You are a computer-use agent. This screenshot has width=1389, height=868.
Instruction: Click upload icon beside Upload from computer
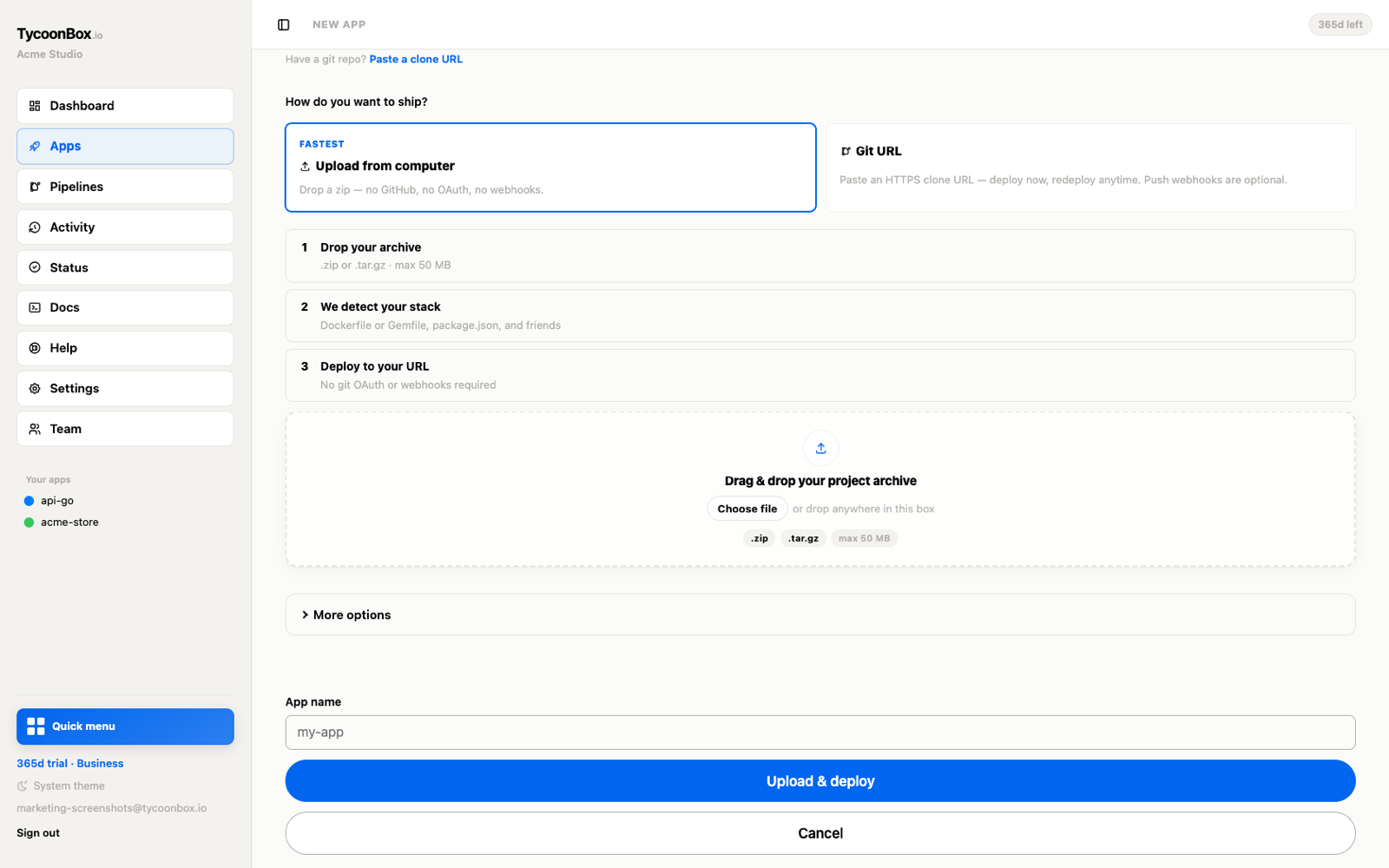coord(305,167)
